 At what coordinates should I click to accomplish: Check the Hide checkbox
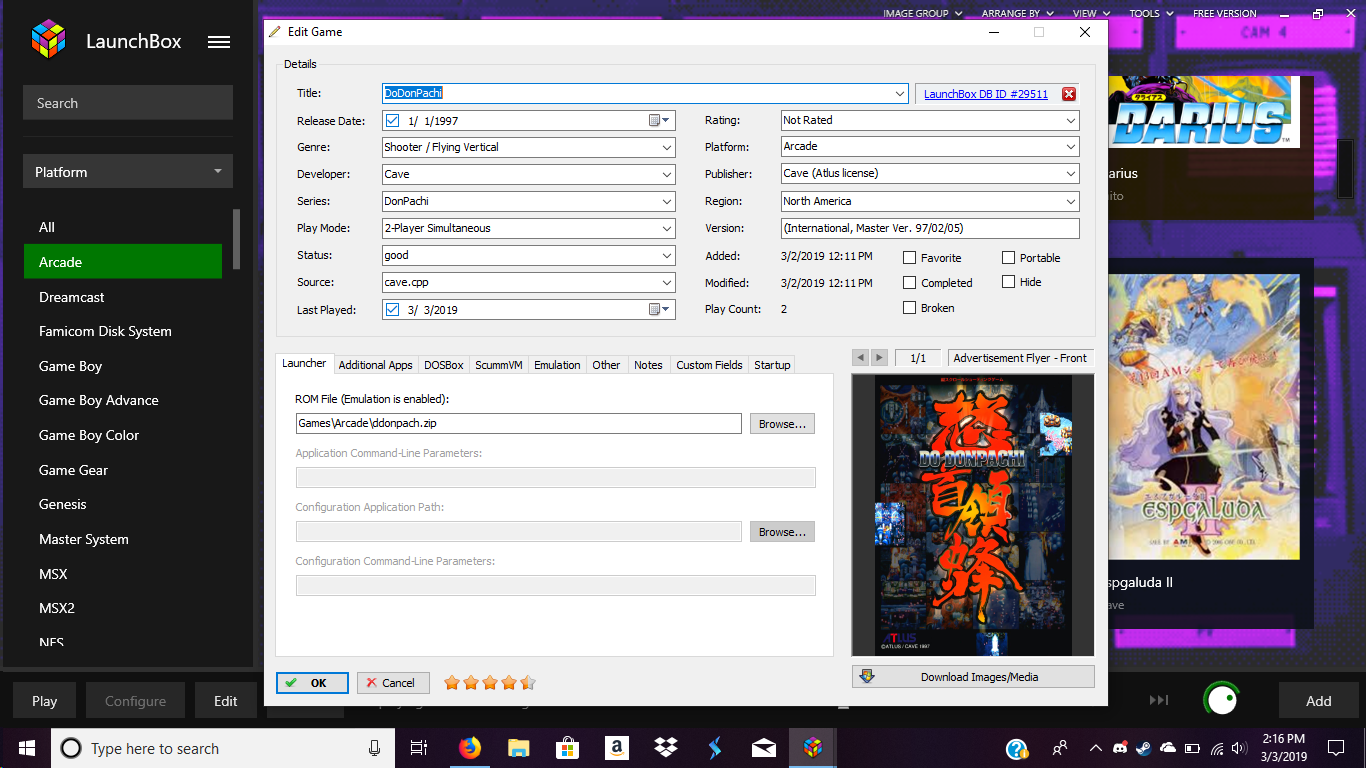coord(1008,282)
